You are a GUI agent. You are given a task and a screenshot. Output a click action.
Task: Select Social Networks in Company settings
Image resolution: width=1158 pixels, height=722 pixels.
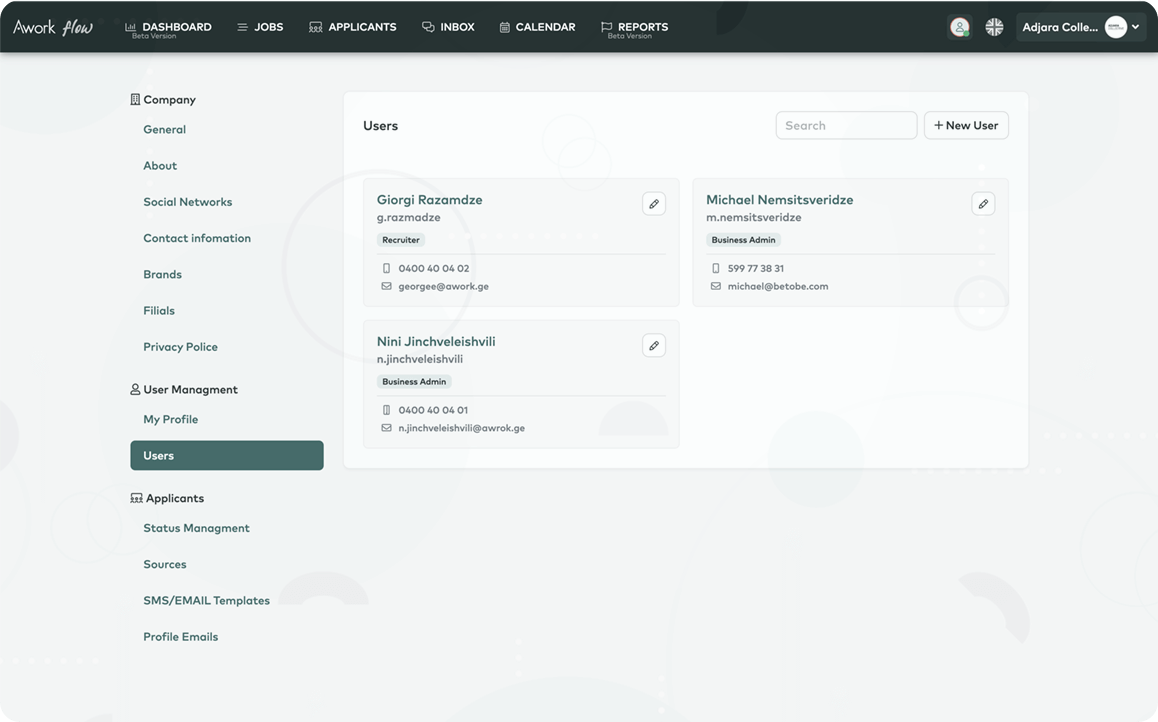click(x=187, y=202)
